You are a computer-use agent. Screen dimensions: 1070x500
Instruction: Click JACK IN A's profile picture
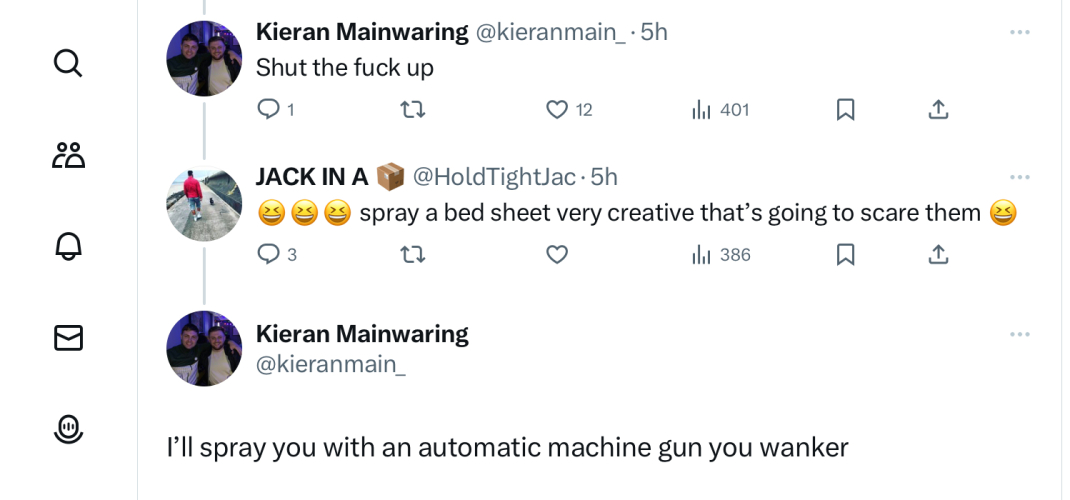(204, 204)
